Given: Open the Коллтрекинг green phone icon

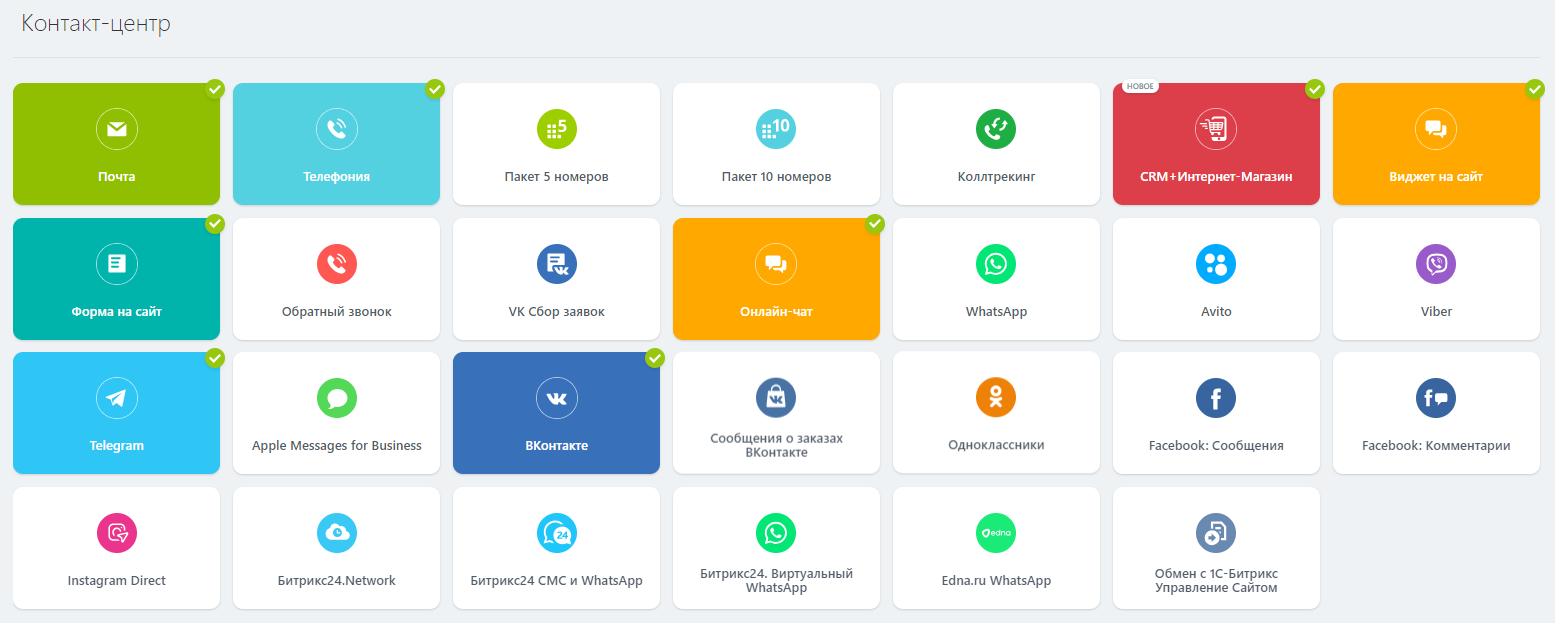Looking at the screenshot, I should pos(996,129).
